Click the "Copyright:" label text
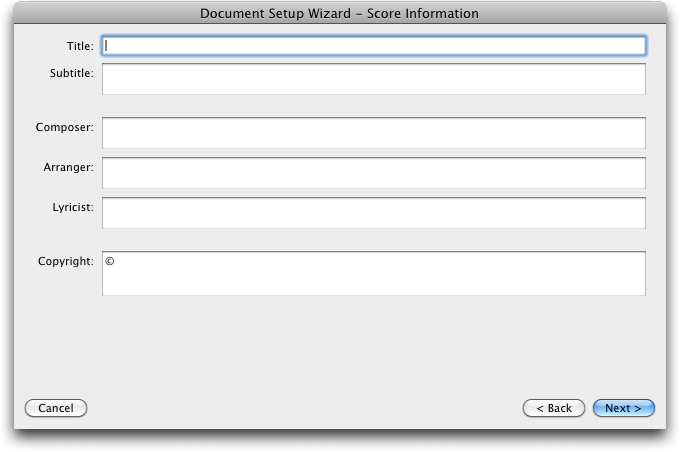Screen dimensions: 680x452 (65, 261)
